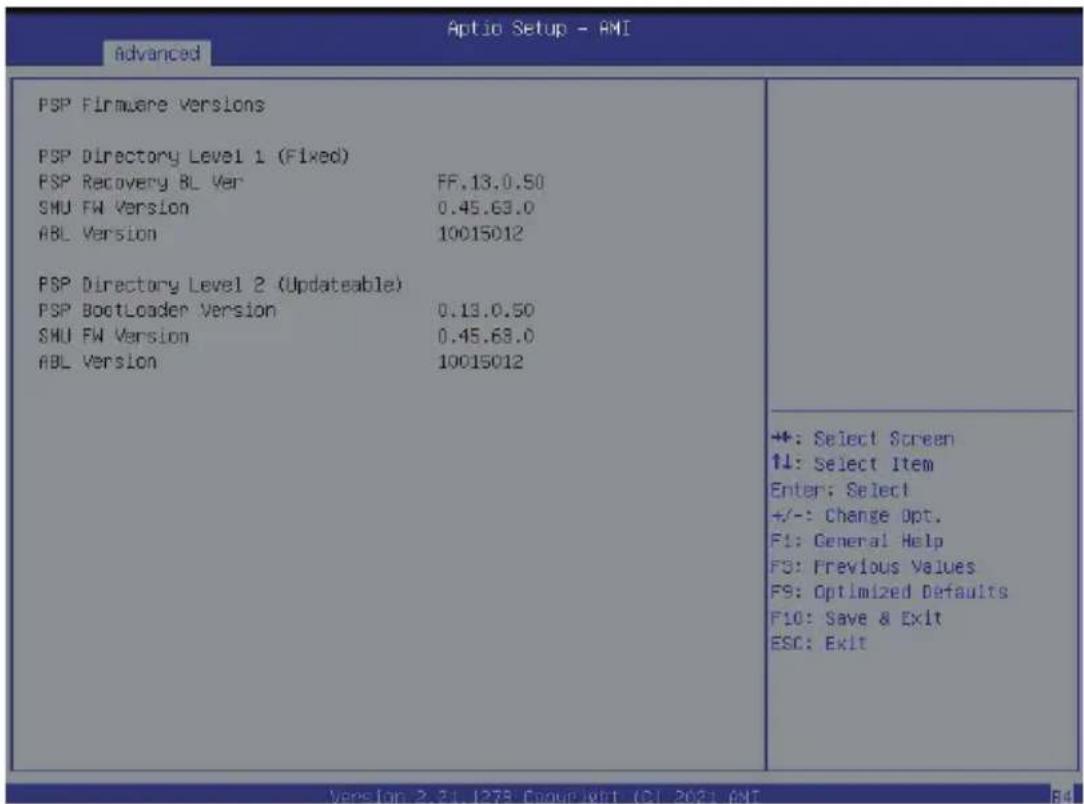The height and width of the screenshot is (804, 1084).
Task: Click the 'F9: Optimized Defaults' line
Action: 889,592
